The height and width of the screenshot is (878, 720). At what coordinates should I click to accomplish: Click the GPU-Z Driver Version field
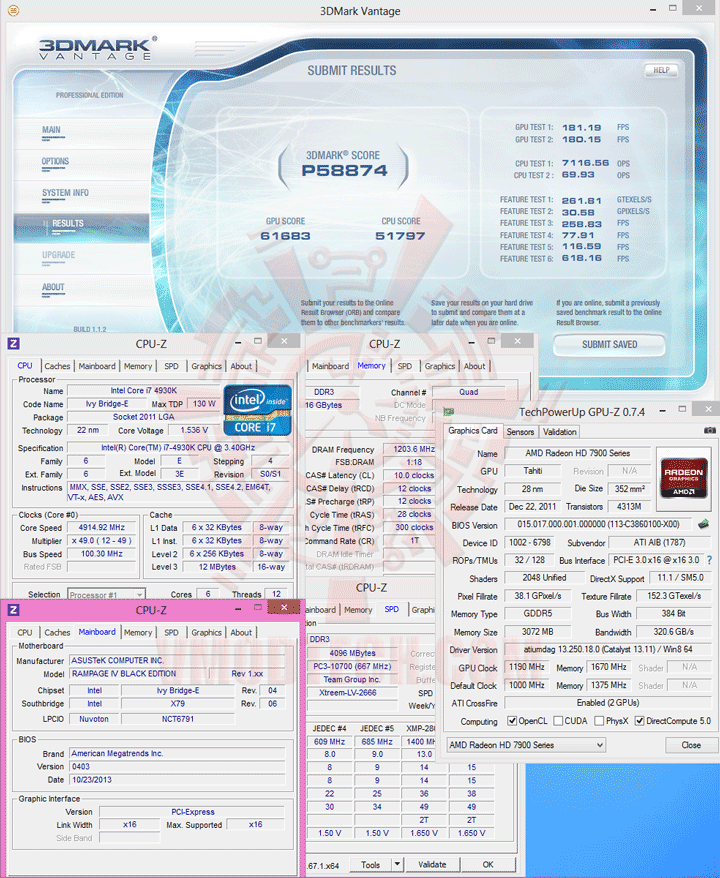click(607, 650)
